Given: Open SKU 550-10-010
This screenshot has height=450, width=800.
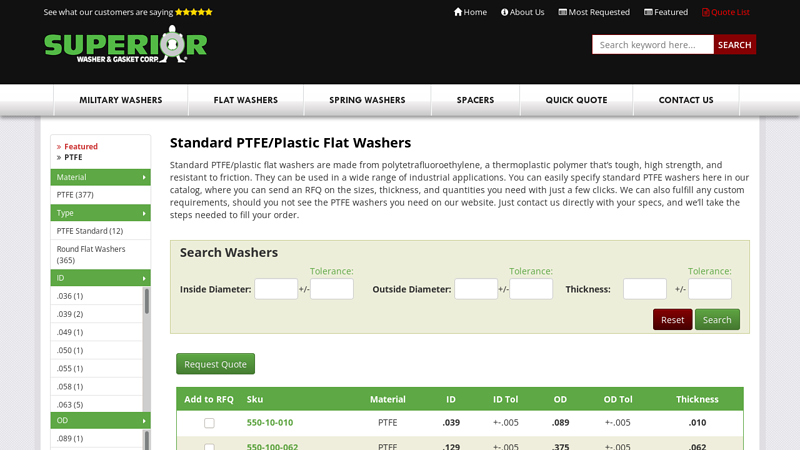Looking at the screenshot, I should (270, 422).
